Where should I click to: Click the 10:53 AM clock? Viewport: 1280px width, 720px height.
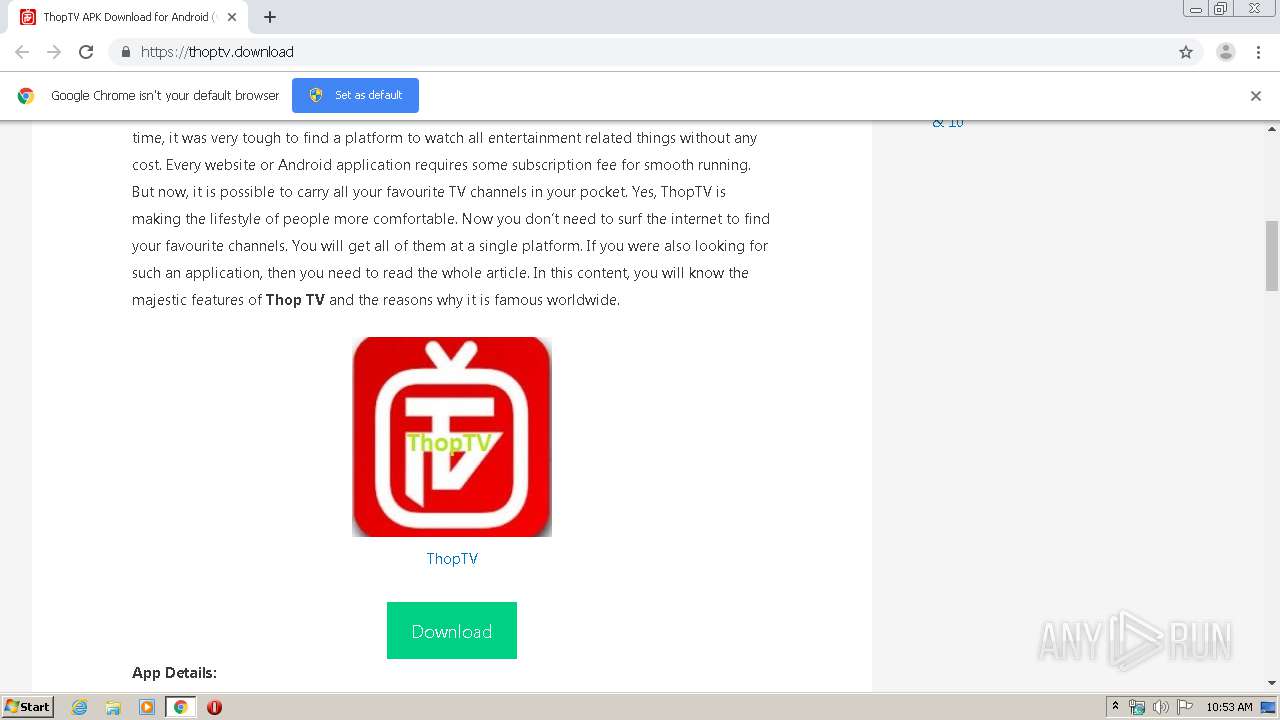pos(1229,707)
